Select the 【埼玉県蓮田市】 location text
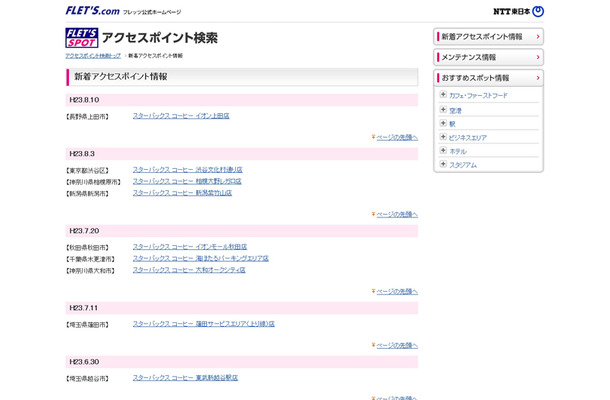 tap(87, 325)
